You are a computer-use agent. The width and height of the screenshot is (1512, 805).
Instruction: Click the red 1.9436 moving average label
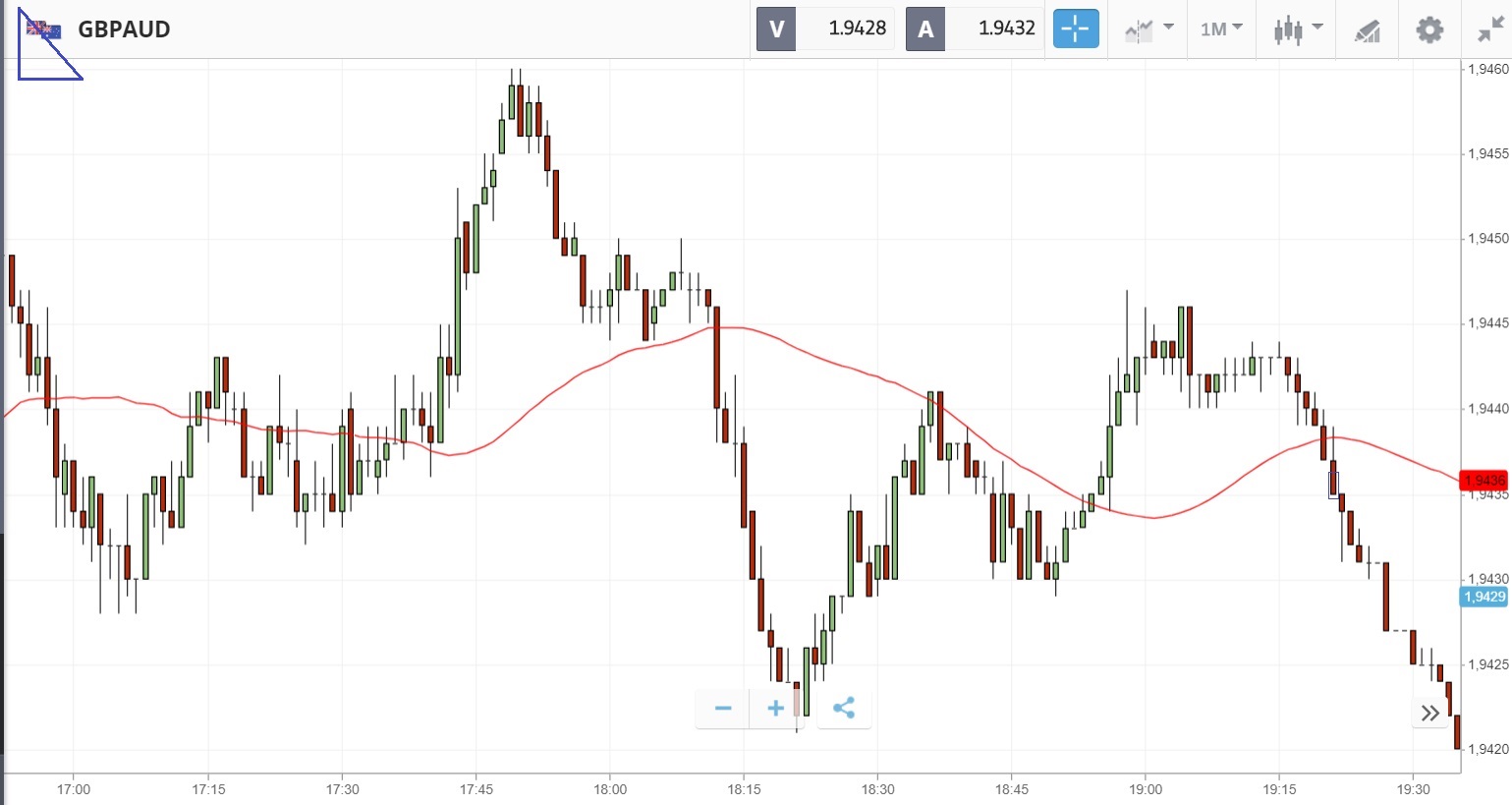point(1484,481)
